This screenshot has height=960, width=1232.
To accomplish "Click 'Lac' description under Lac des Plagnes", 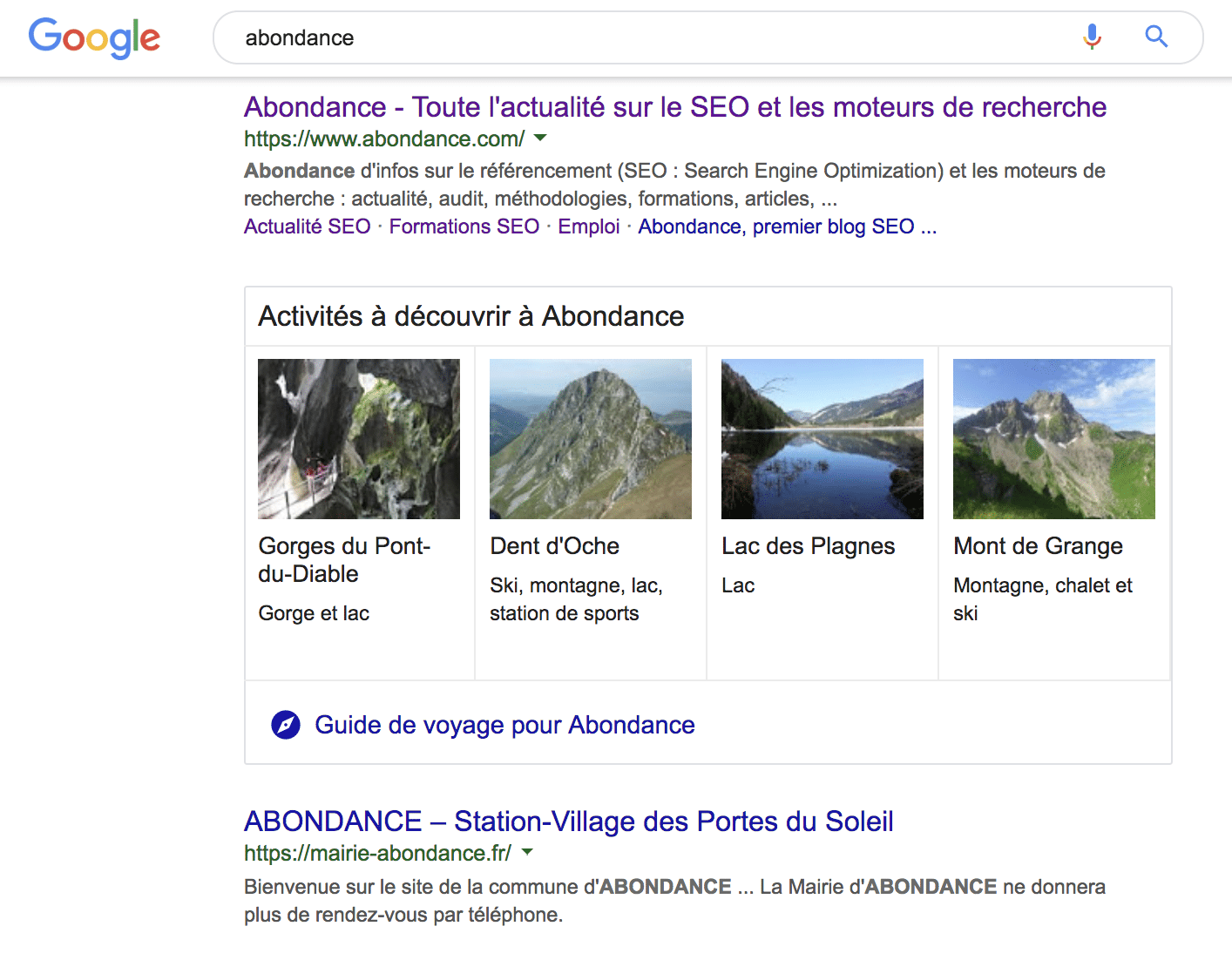I will (738, 585).
